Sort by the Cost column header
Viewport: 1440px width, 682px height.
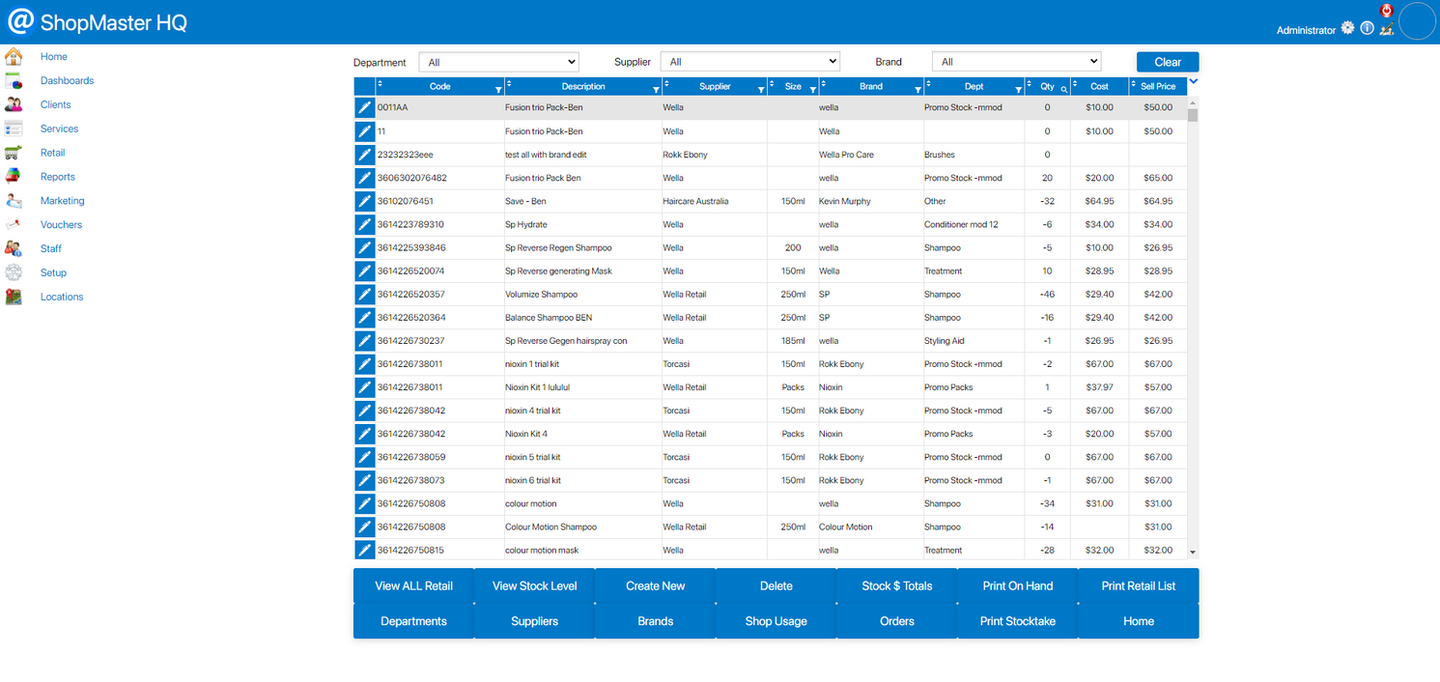pyautogui.click(x=1099, y=86)
